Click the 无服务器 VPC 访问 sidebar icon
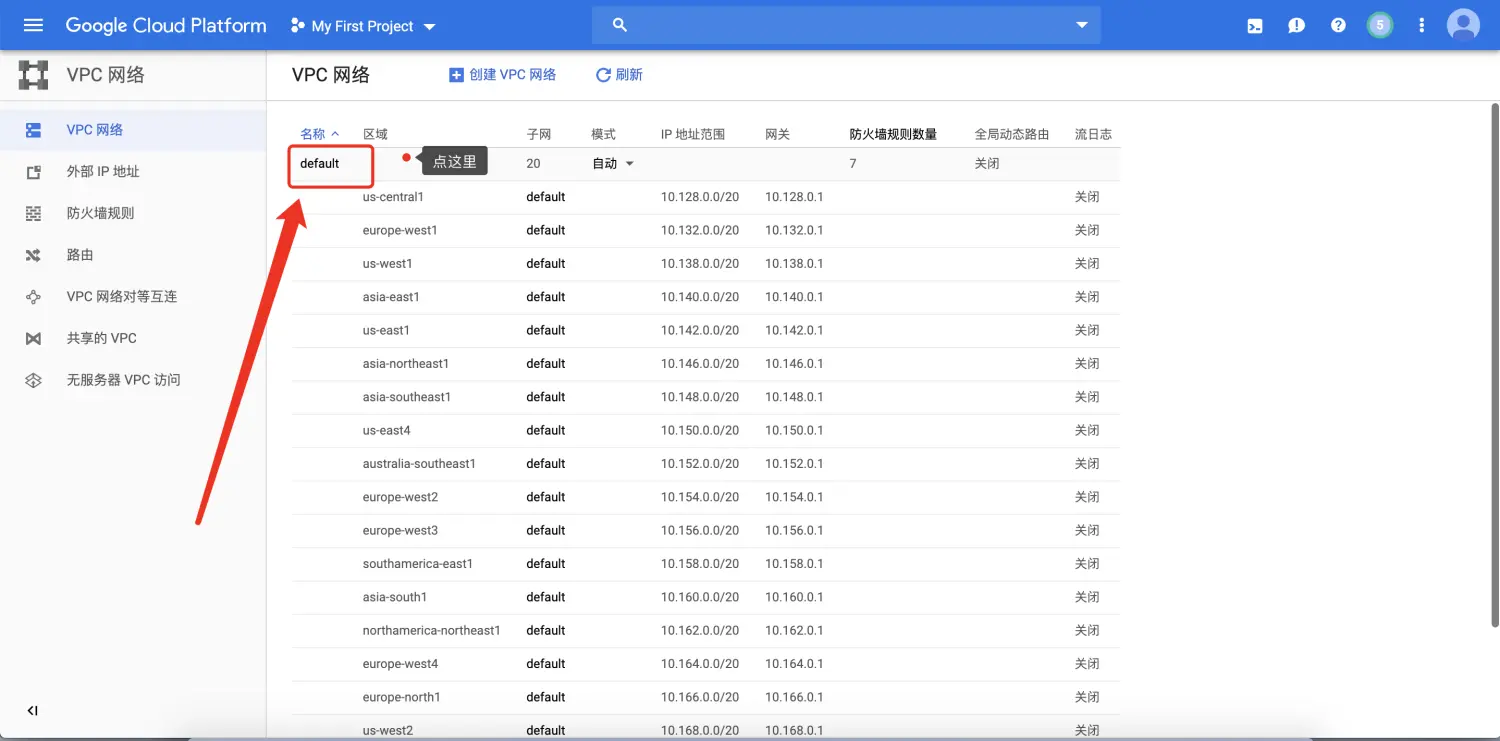 pyautogui.click(x=33, y=380)
